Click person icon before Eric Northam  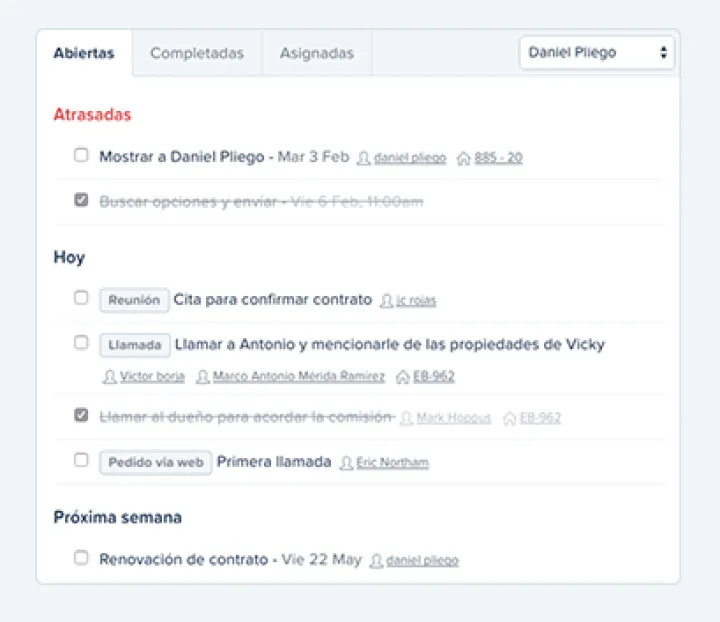tap(347, 463)
